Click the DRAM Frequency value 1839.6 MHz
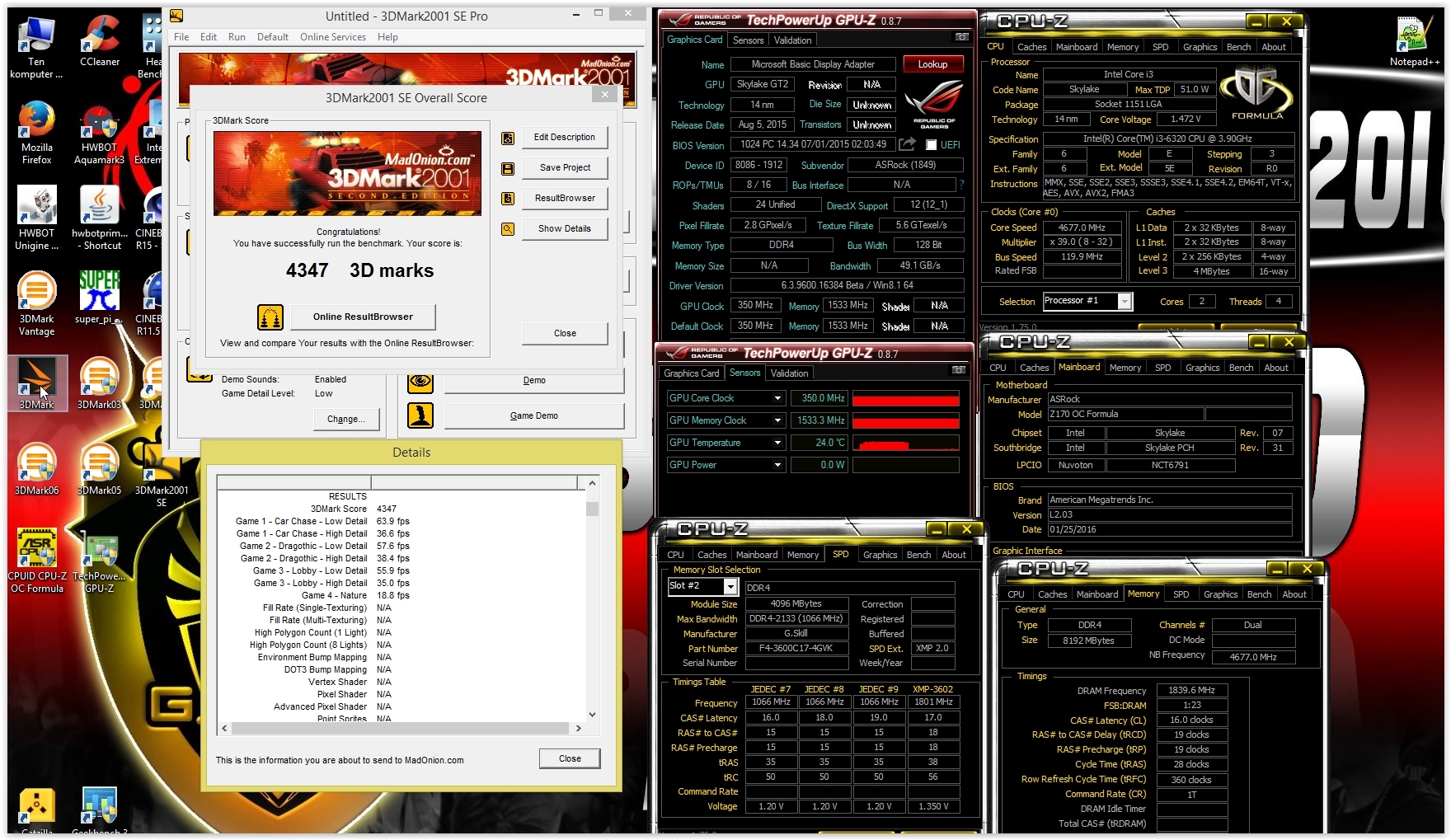The image size is (1451, 840). pos(1191,691)
